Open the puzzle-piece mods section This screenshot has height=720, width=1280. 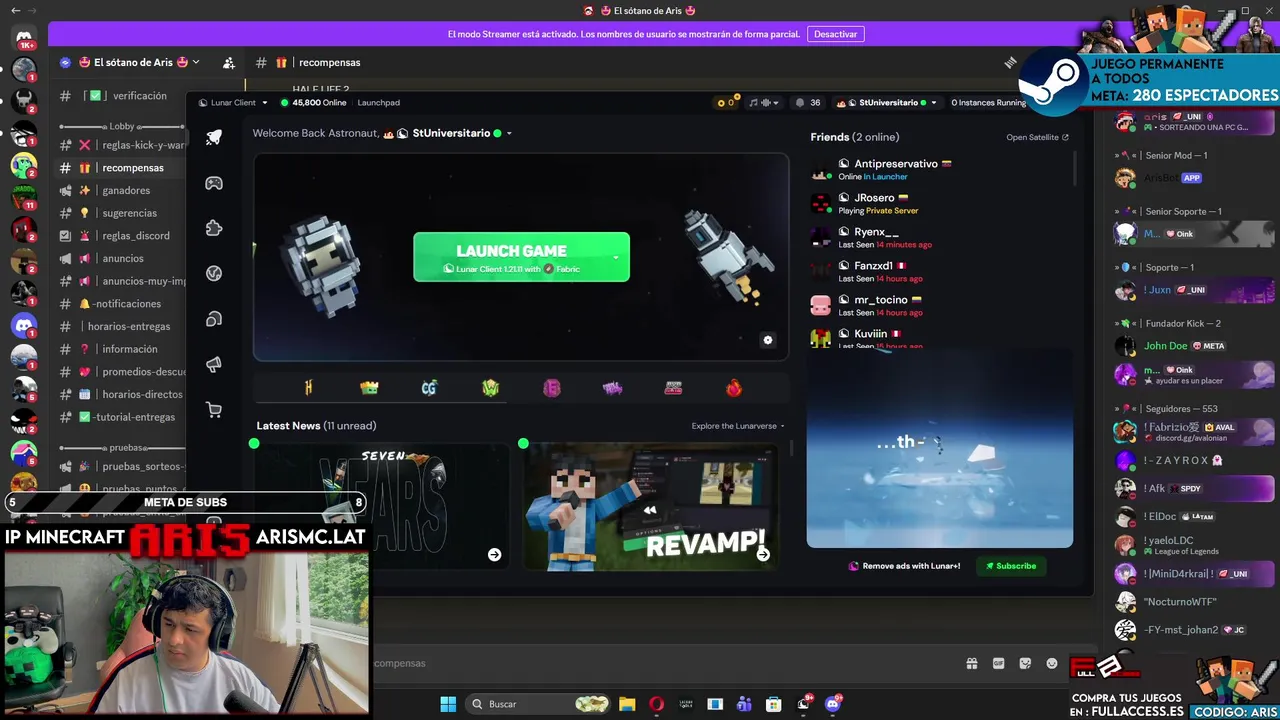214,228
